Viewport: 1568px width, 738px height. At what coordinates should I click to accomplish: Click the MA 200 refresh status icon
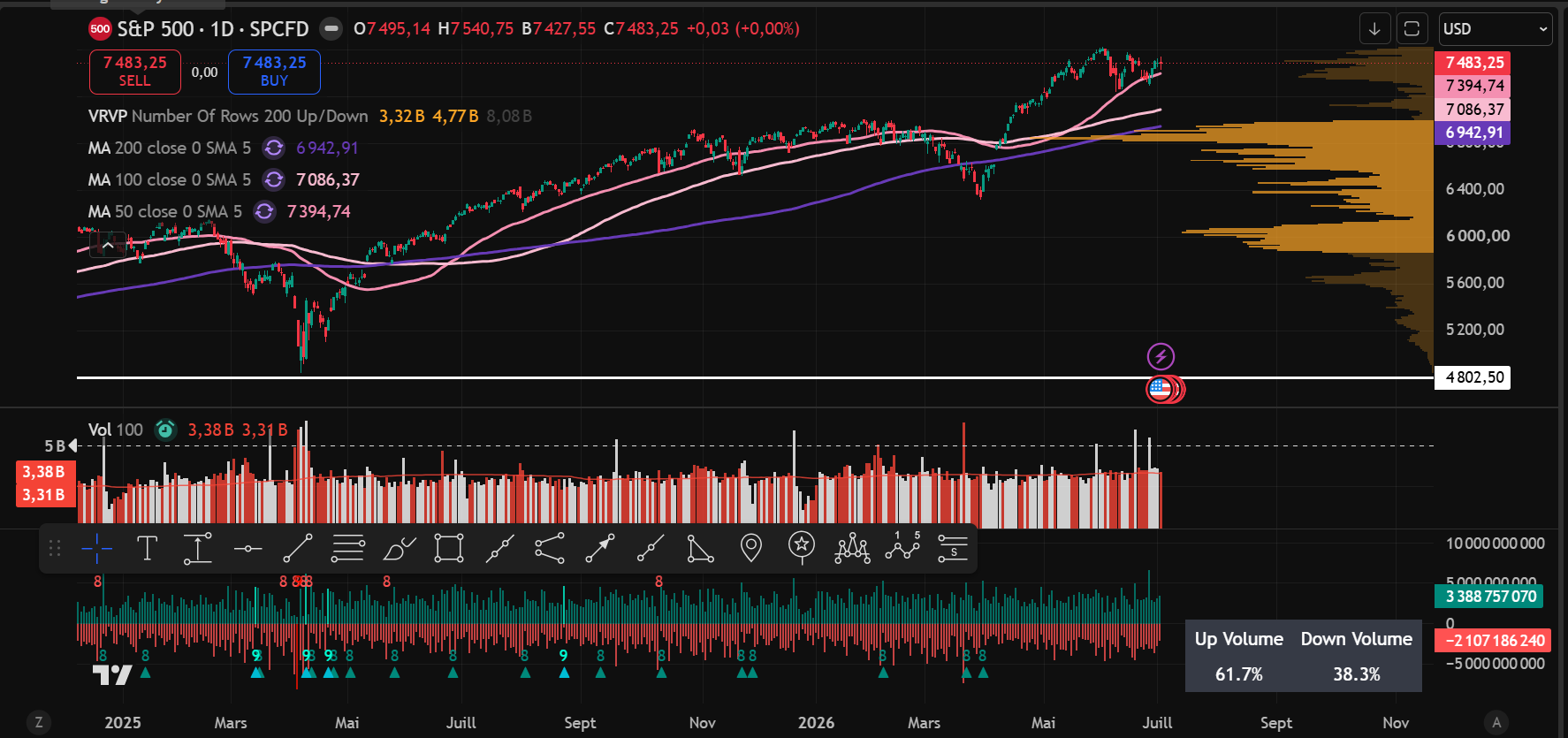[274, 148]
